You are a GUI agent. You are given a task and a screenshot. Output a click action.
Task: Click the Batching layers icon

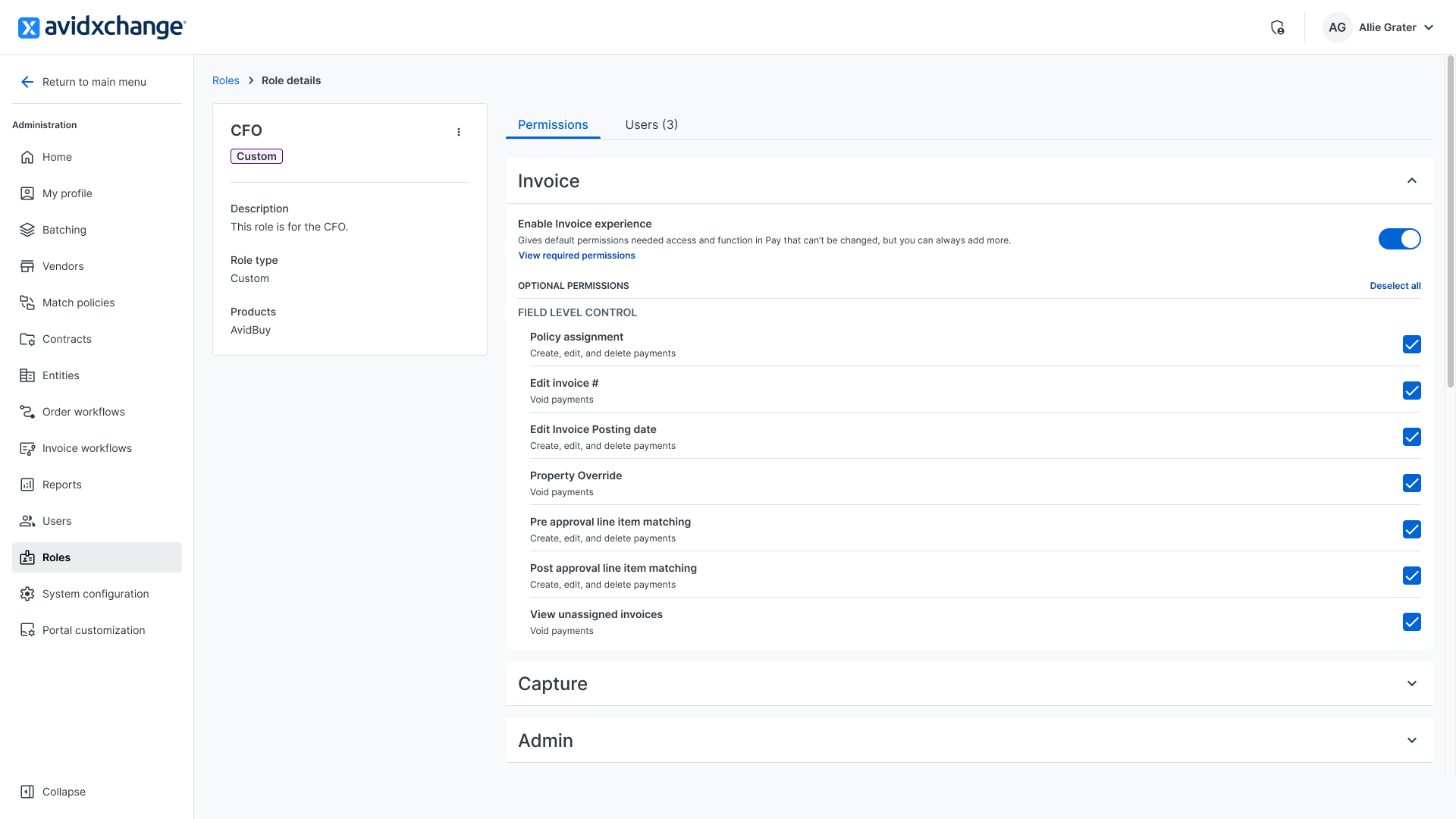pyautogui.click(x=27, y=230)
